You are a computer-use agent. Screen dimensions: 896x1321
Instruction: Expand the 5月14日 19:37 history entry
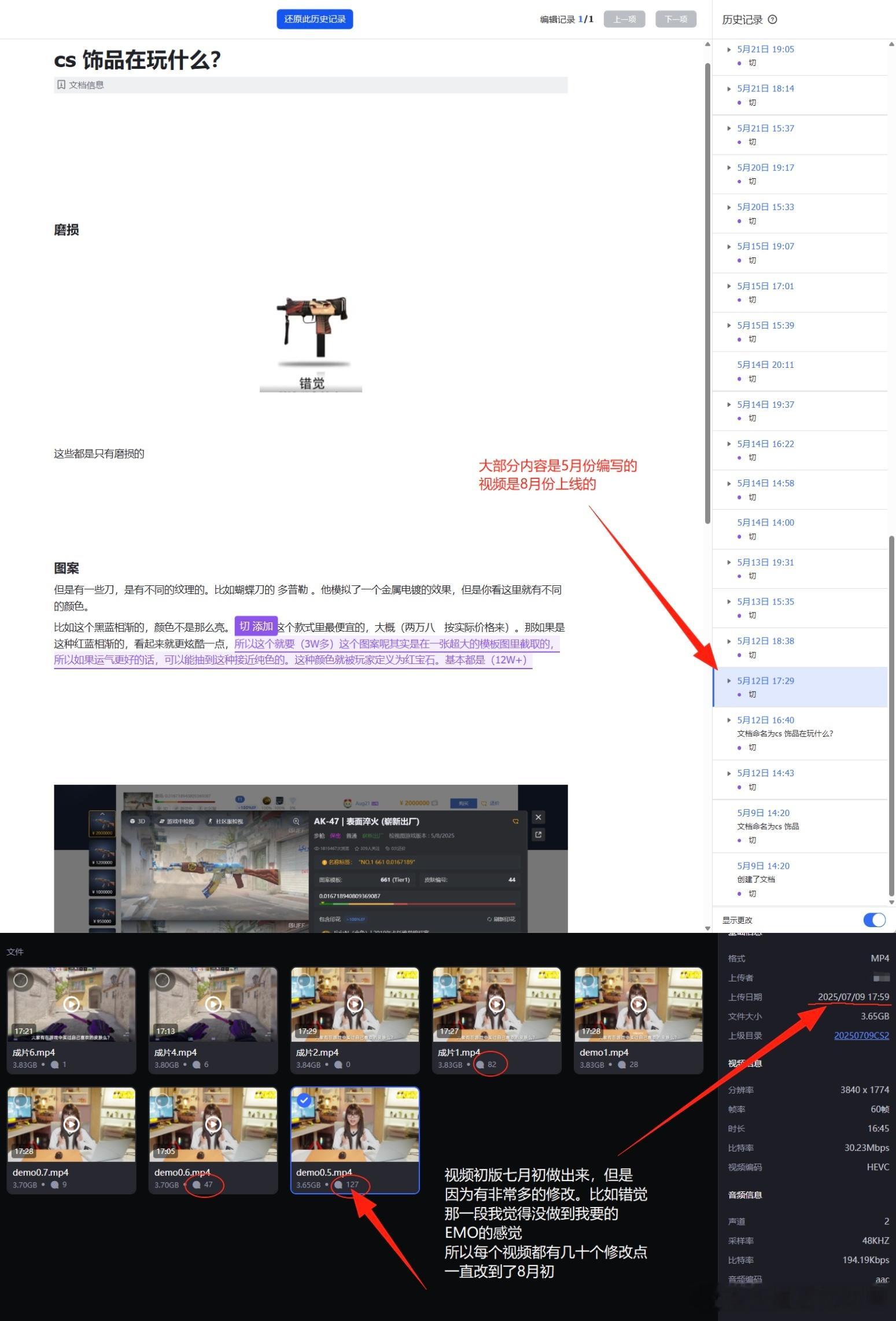click(x=729, y=404)
